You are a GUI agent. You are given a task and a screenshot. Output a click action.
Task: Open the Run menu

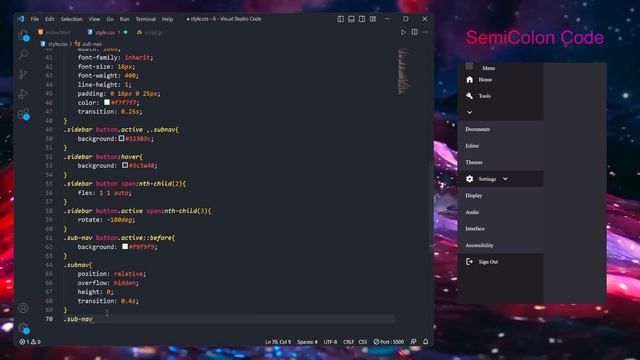point(124,19)
